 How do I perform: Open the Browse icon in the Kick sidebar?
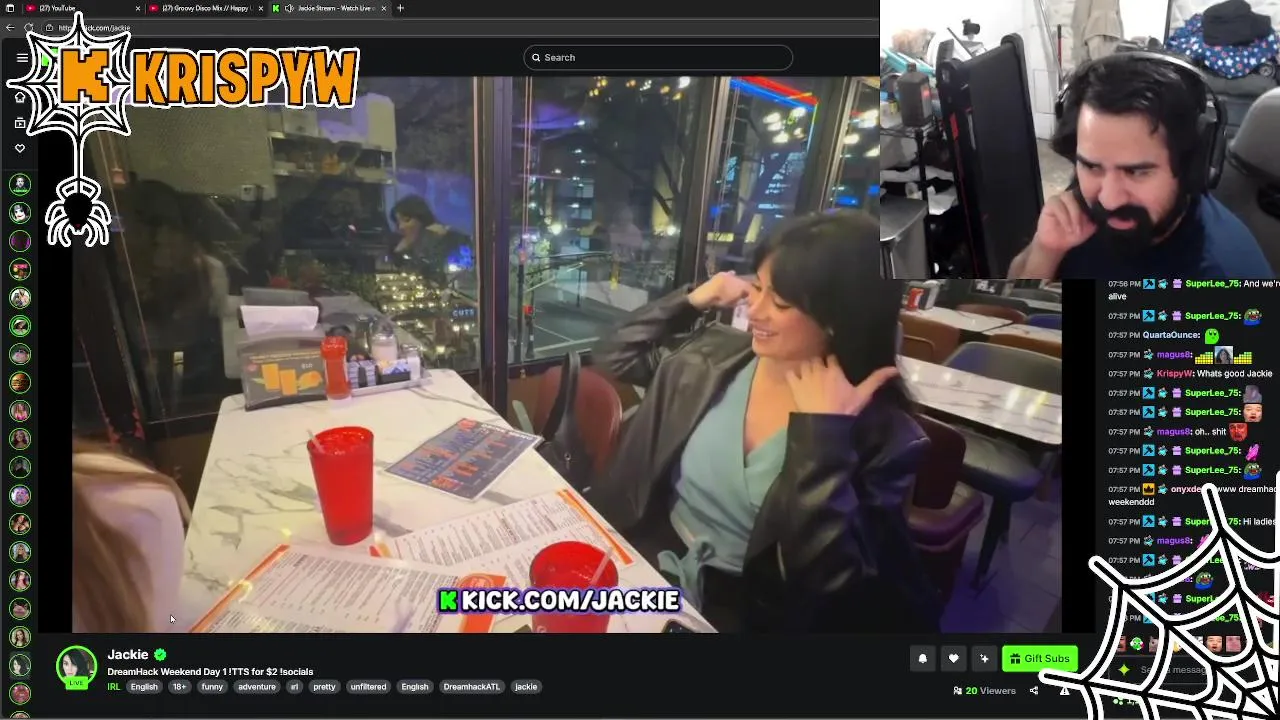click(20, 123)
